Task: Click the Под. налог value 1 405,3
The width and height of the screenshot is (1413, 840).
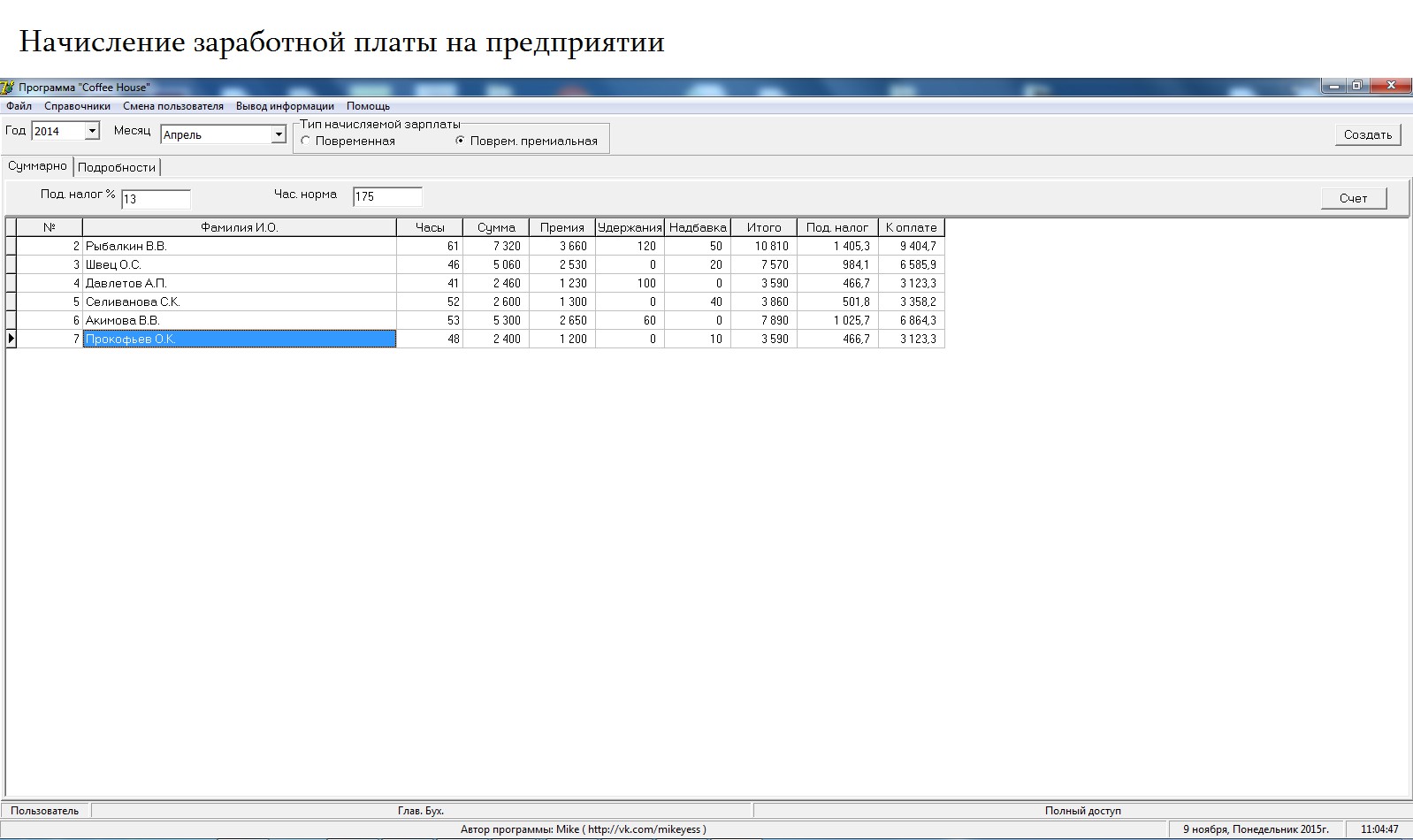Action: (852, 247)
